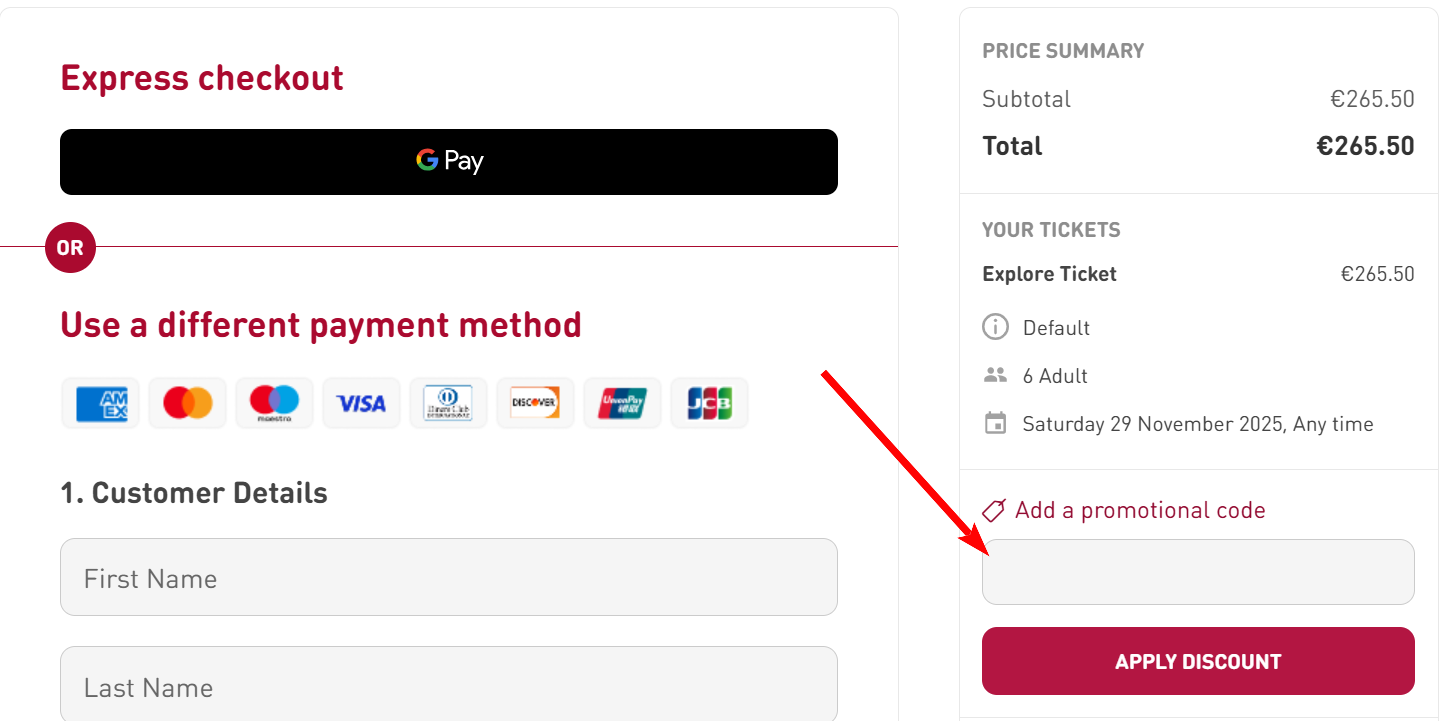Click the JCB payment icon
The image size is (1440, 721).
tap(709, 402)
